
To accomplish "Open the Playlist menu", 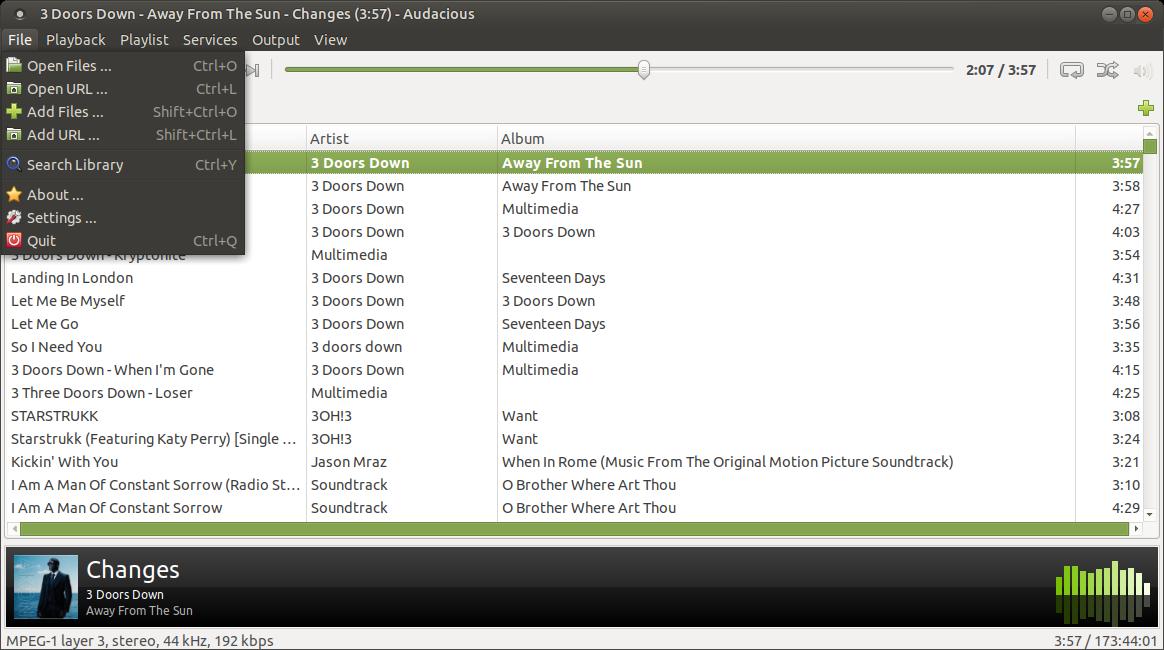I will pos(144,40).
